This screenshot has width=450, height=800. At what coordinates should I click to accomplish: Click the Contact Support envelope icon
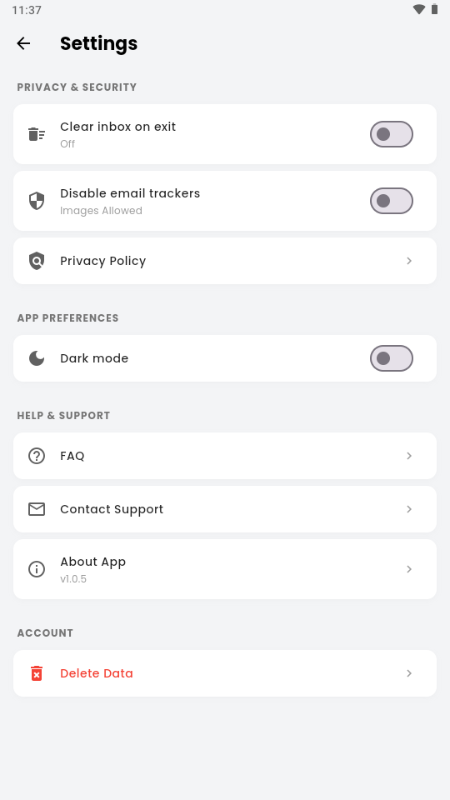[36, 509]
